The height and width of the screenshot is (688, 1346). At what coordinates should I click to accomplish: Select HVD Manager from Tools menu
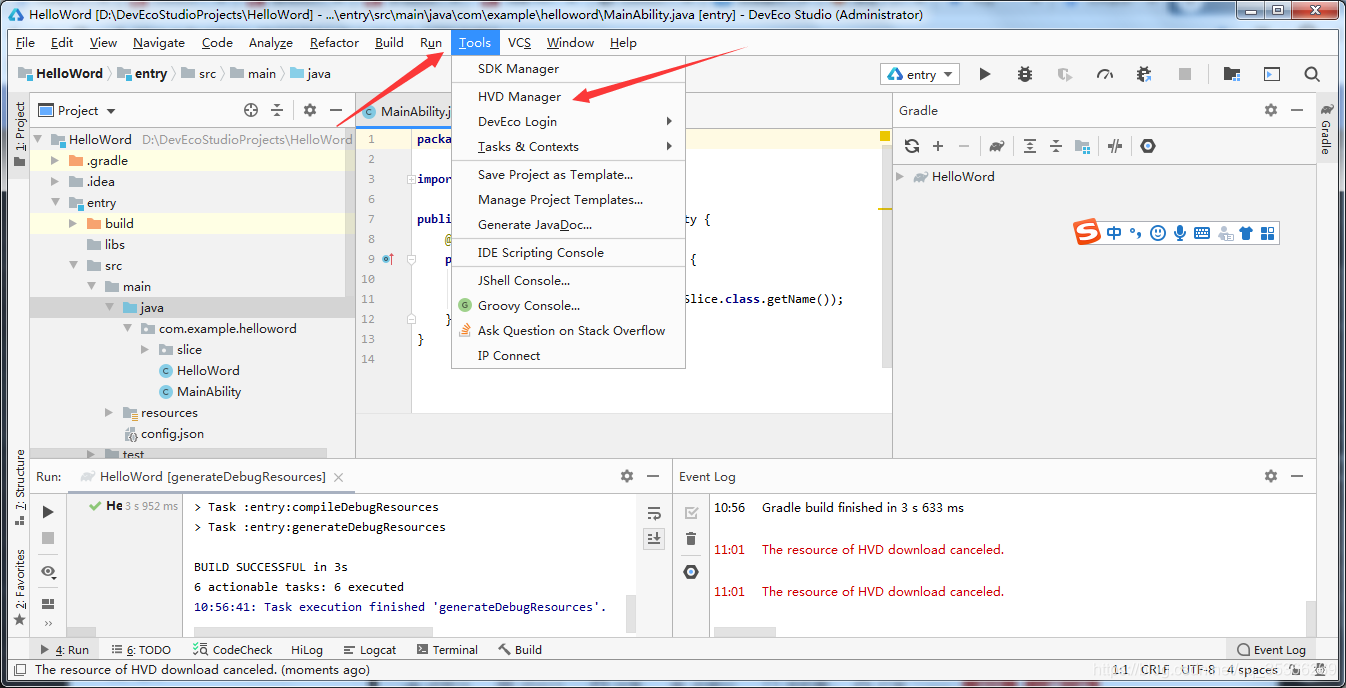click(x=568, y=97)
